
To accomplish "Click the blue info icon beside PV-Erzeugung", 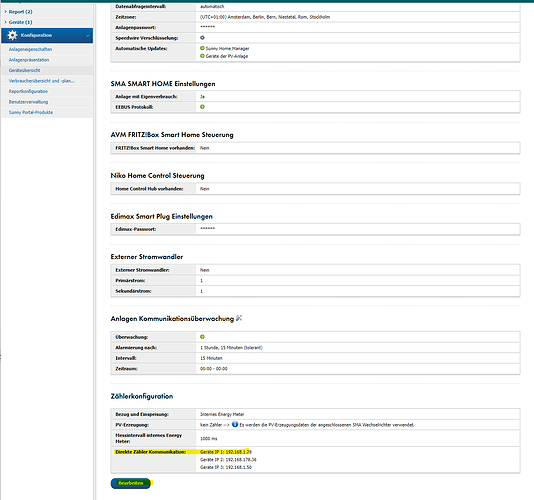I will pos(235,424).
